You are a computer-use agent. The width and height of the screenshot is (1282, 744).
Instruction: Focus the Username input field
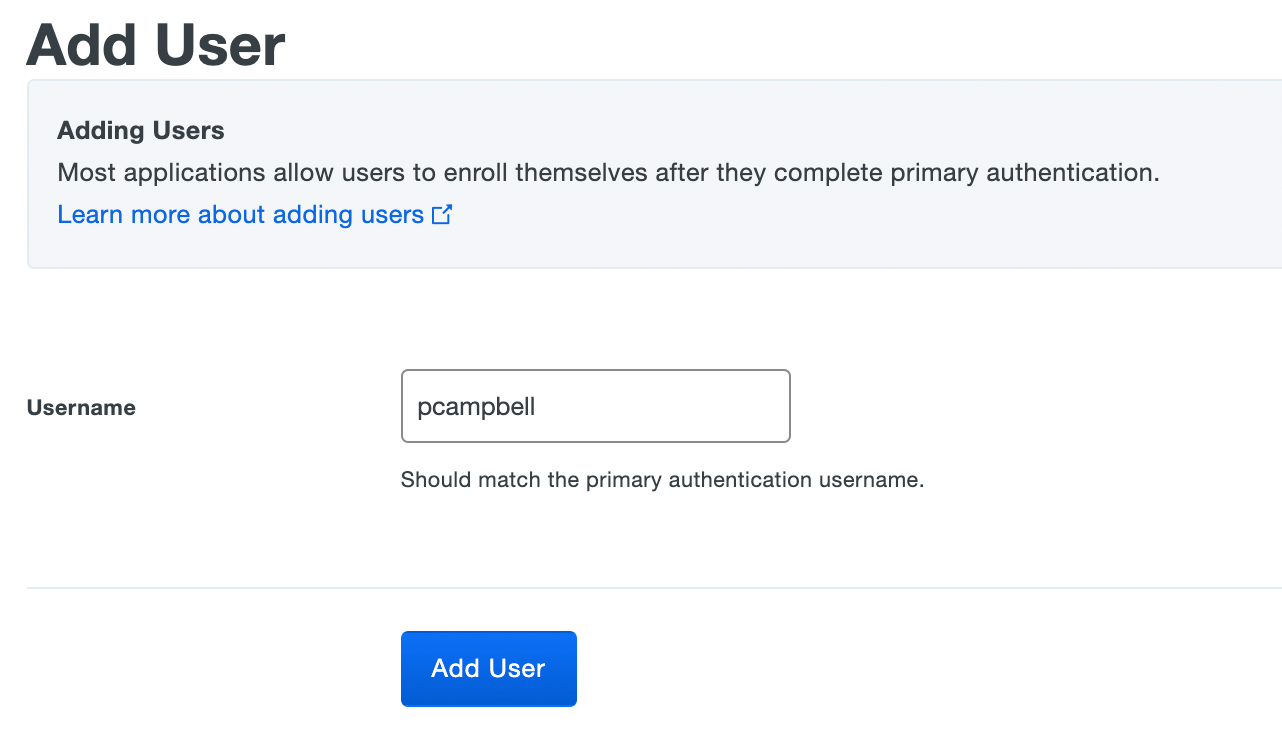tap(595, 406)
